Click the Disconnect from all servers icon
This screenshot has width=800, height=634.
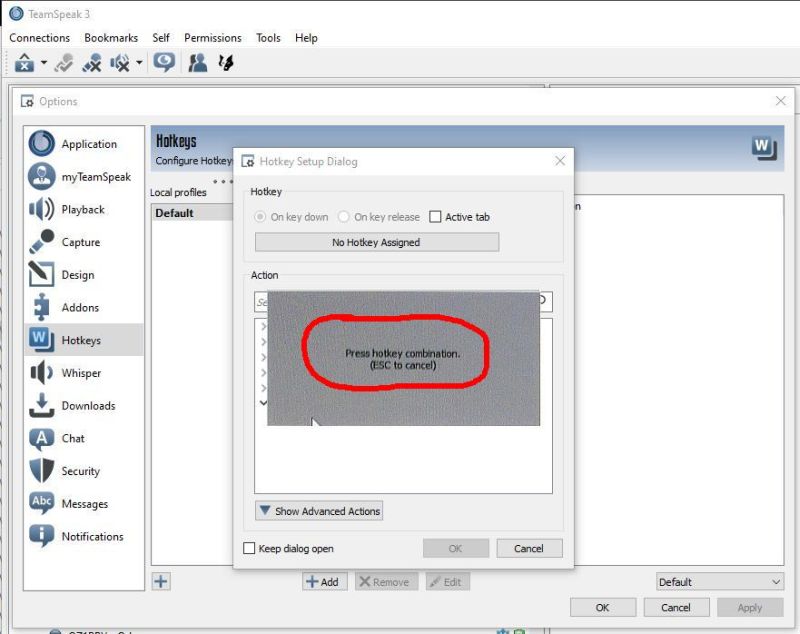[x=92, y=63]
